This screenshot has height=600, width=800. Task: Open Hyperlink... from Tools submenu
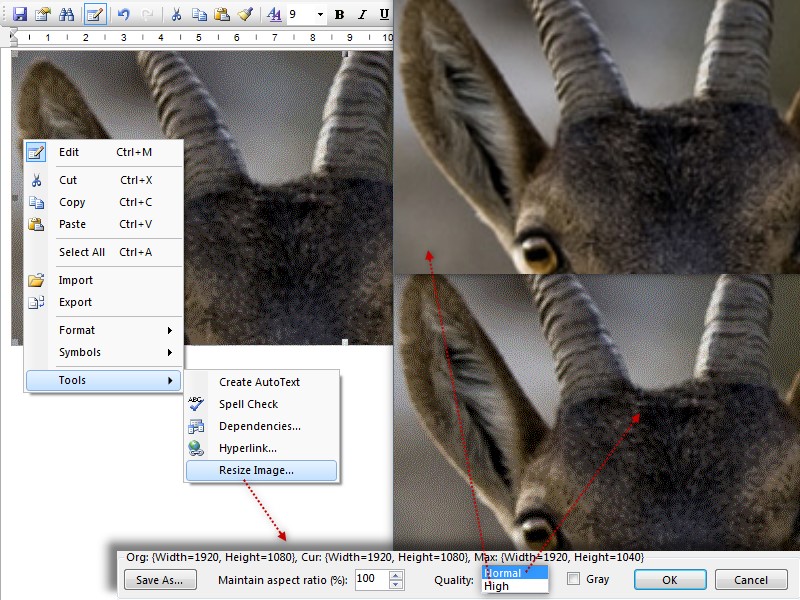click(261, 448)
